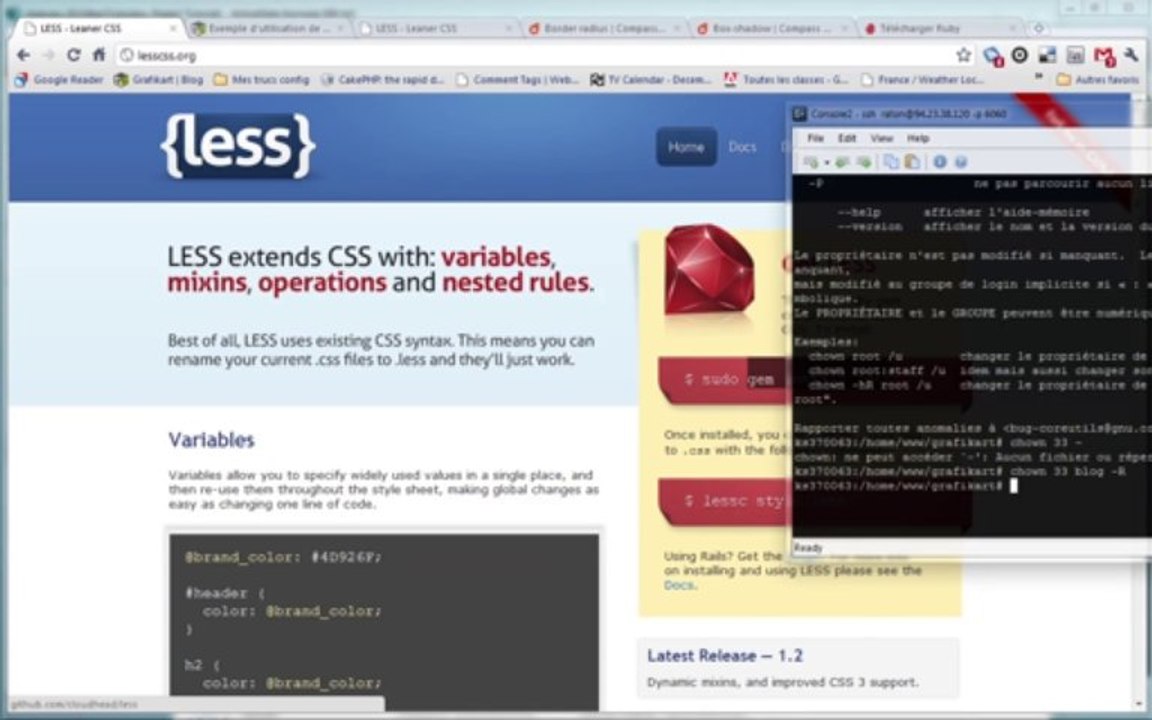Click the blue info icon in Console2
The width and height of the screenshot is (1152, 720).
[x=940, y=162]
